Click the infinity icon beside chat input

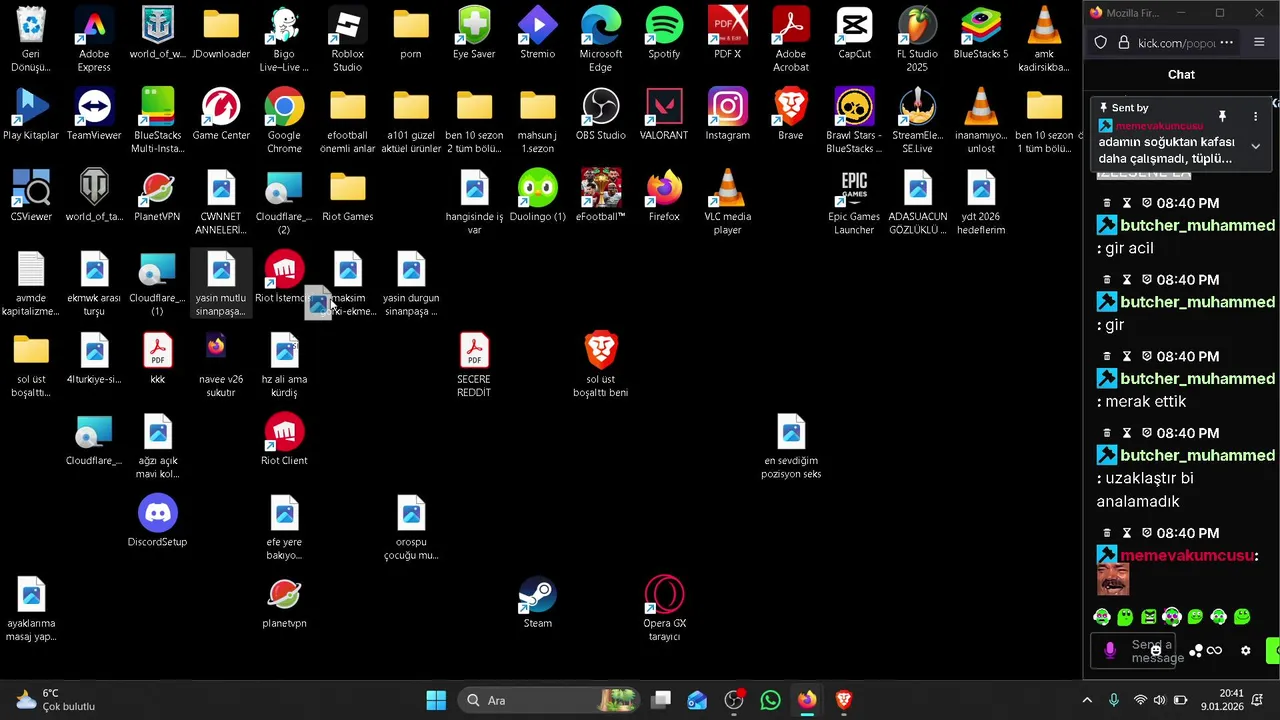tap(1214, 651)
